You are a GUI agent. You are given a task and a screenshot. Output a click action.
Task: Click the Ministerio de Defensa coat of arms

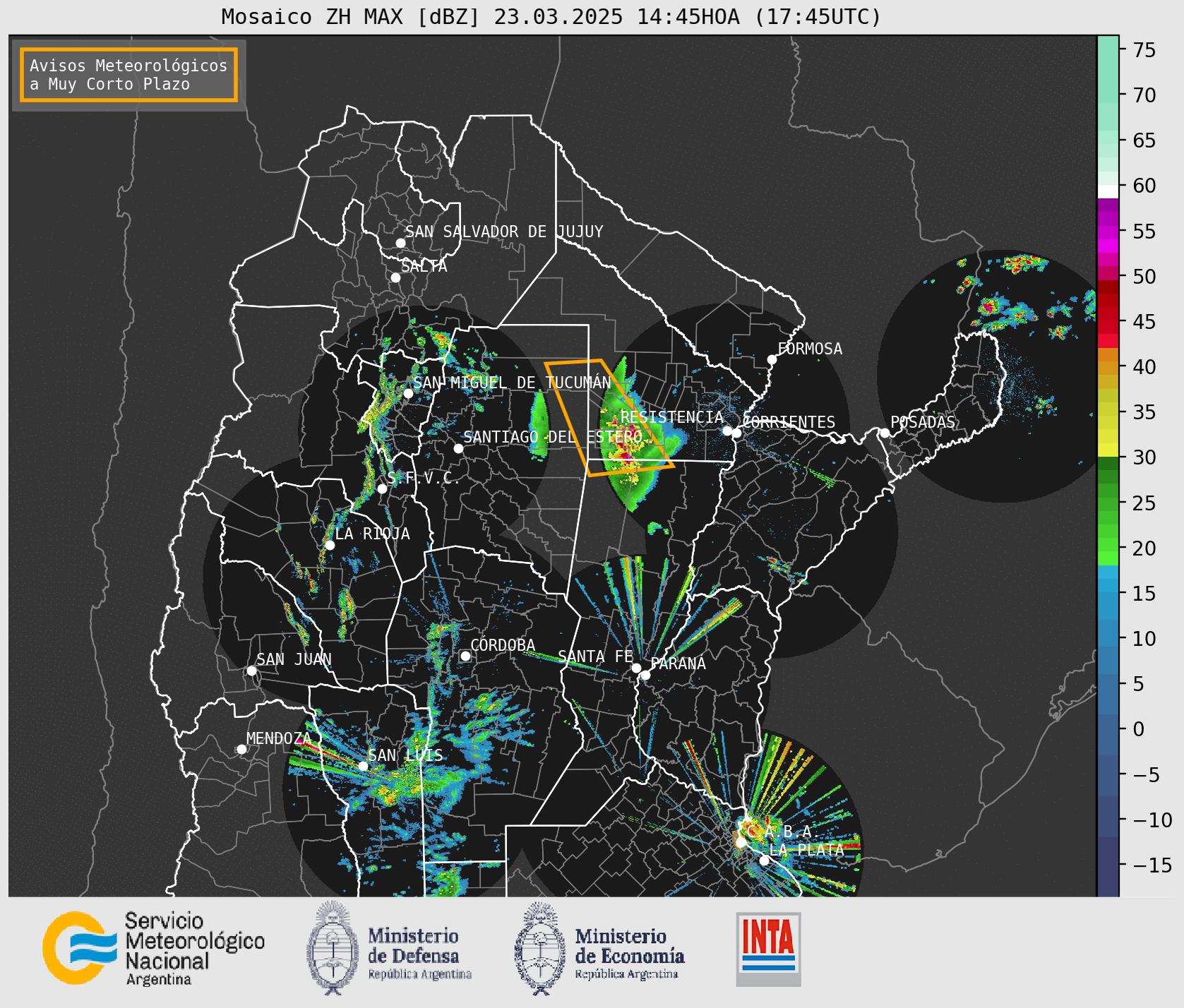pos(333,948)
